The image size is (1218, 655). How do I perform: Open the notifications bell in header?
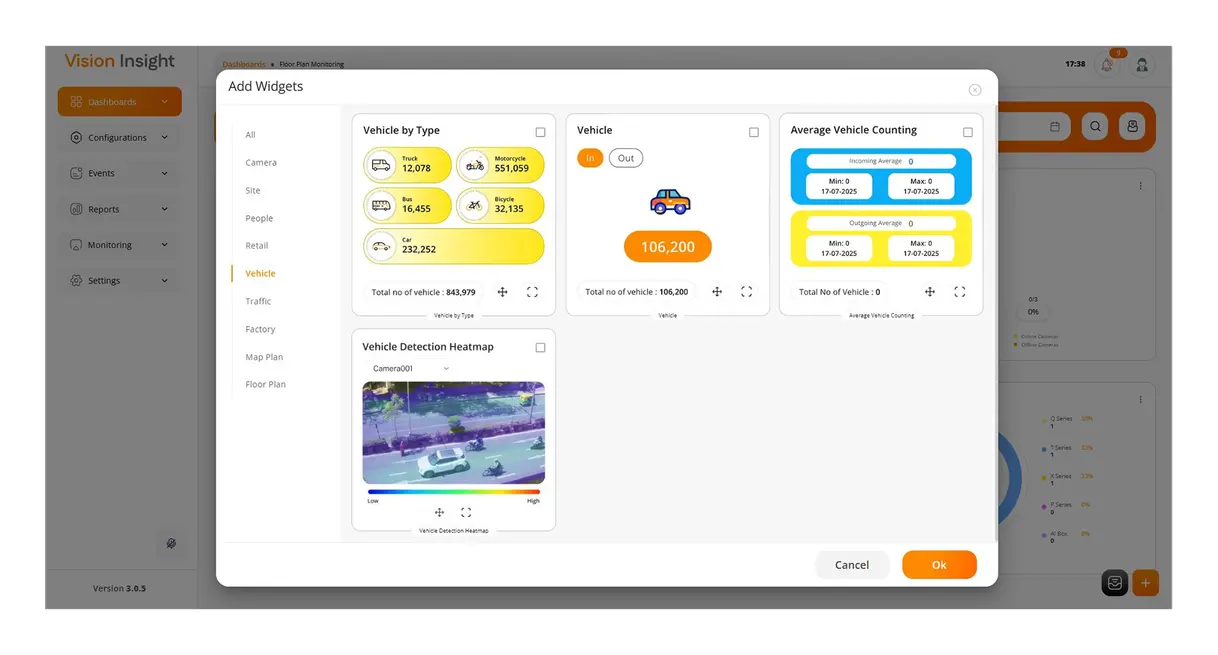(1107, 65)
